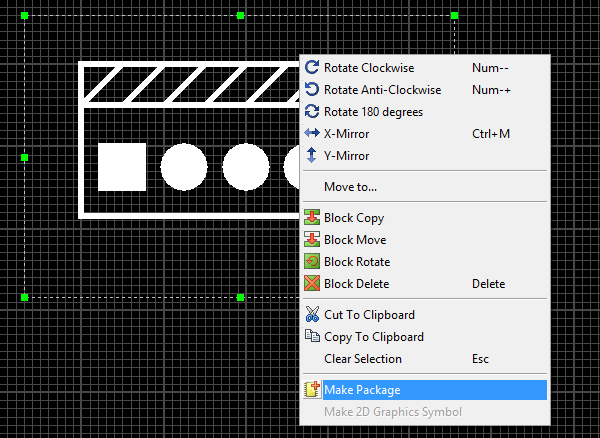
Task: Click the hatched strip of the footprint
Action: (191, 85)
